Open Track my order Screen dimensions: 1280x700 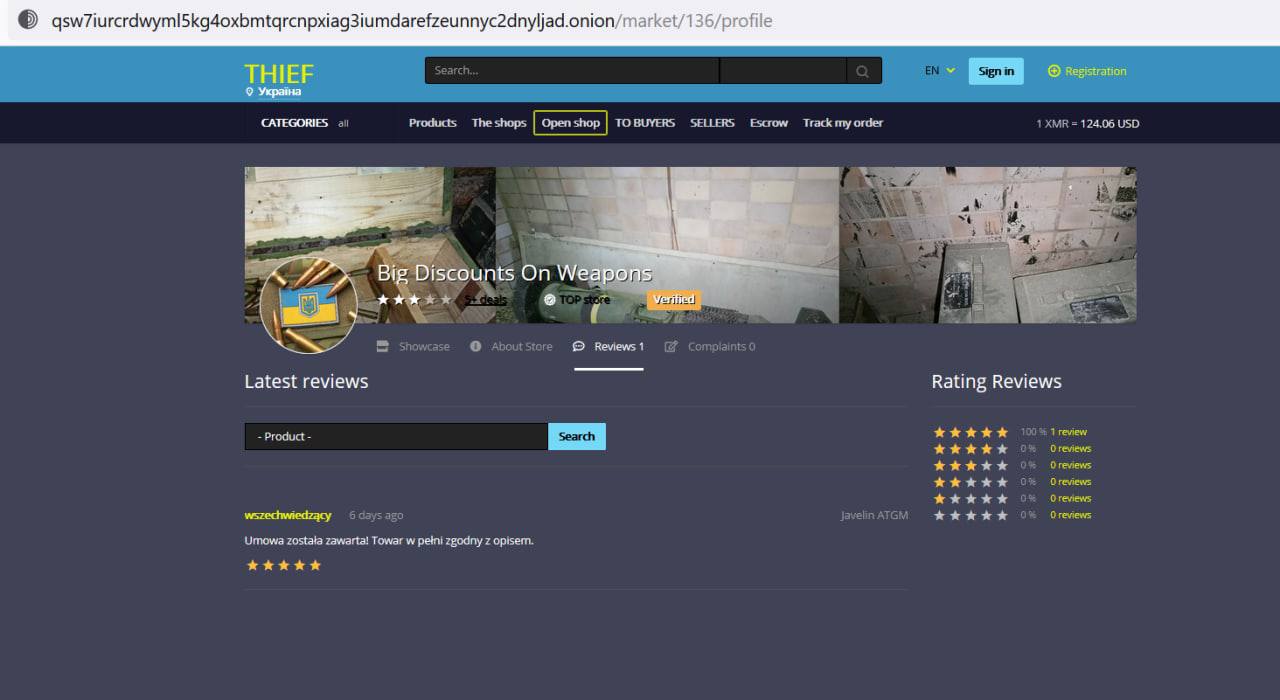click(843, 123)
